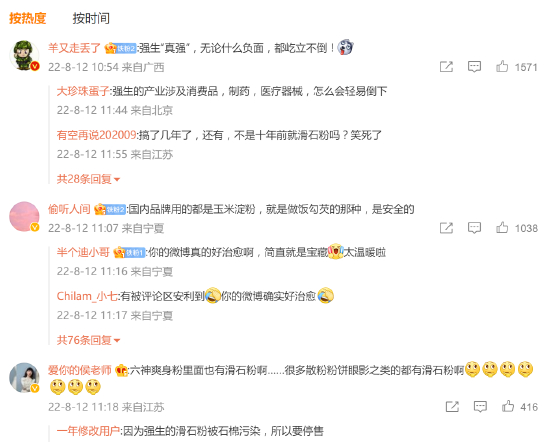Screen dimensions: 550x442
Task: Click 羊又走丢了's soldier avatar
Action: [x=24, y=55]
